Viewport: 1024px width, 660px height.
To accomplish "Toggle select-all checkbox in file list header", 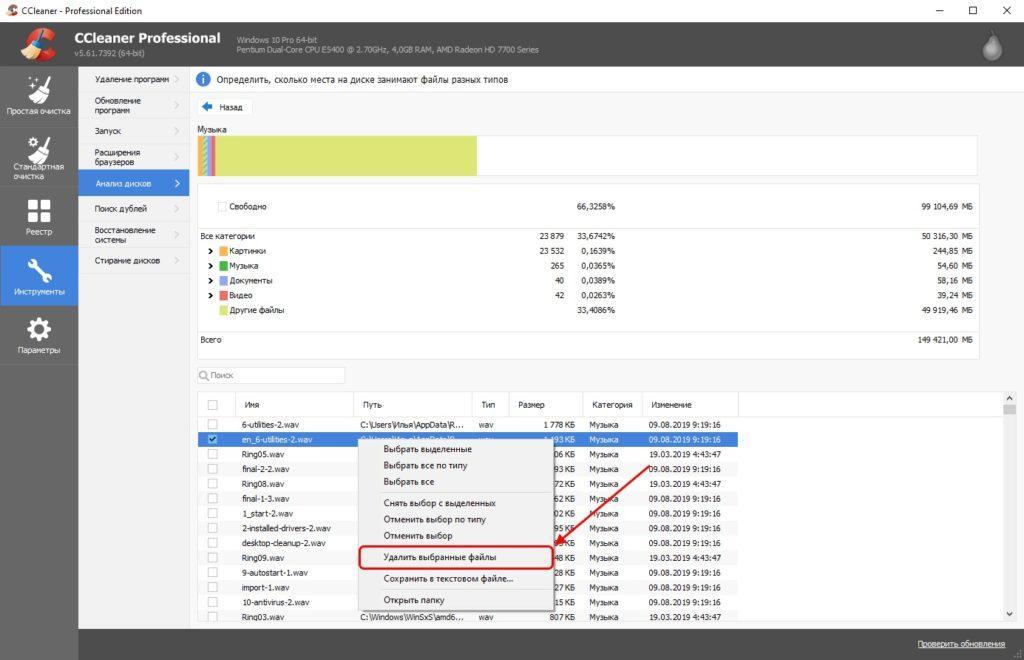I will pyautogui.click(x=212, y=405).
